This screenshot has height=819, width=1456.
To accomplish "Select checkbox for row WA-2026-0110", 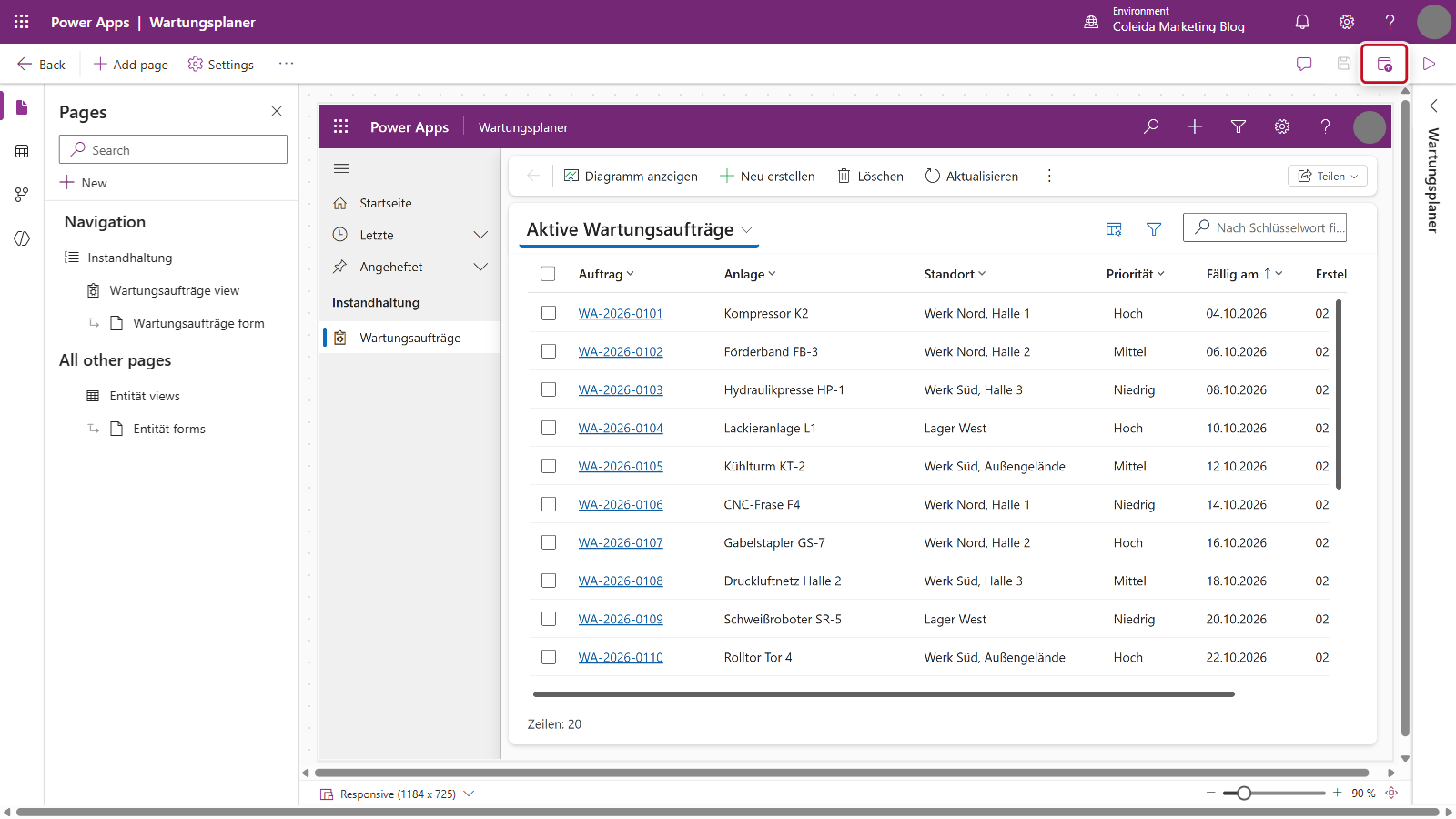I will point(549,657).
